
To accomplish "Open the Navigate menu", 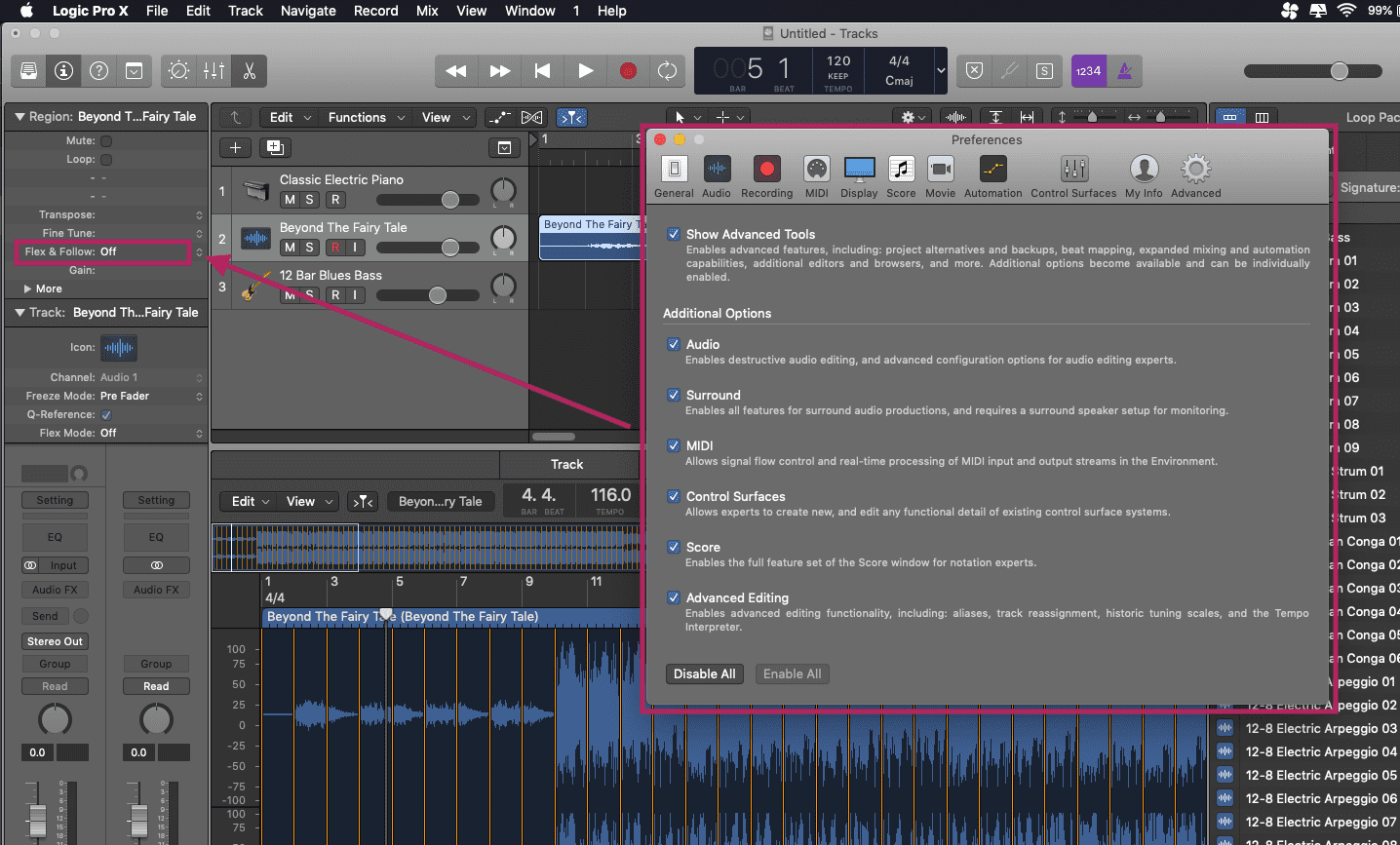I will [x=308, y=11].
